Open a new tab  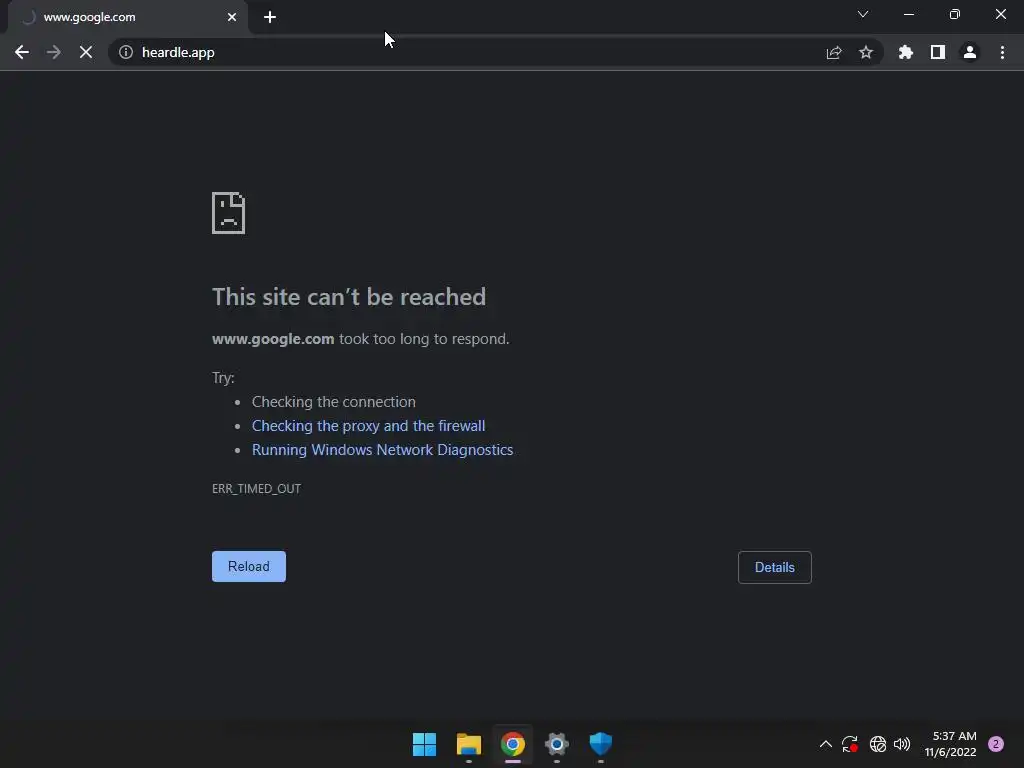pos(270,17)
